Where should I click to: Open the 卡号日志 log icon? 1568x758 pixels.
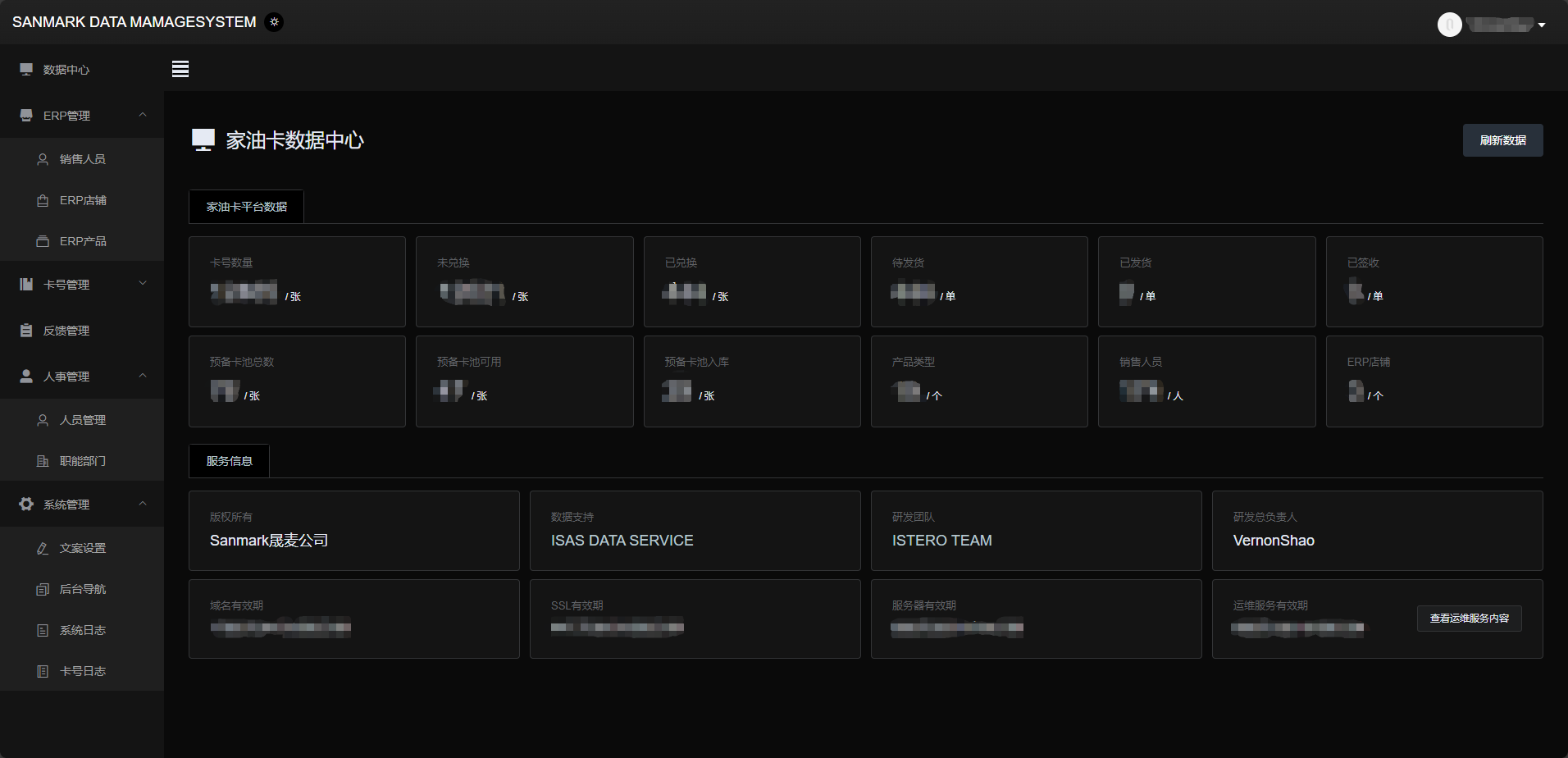tap(43, 671)
